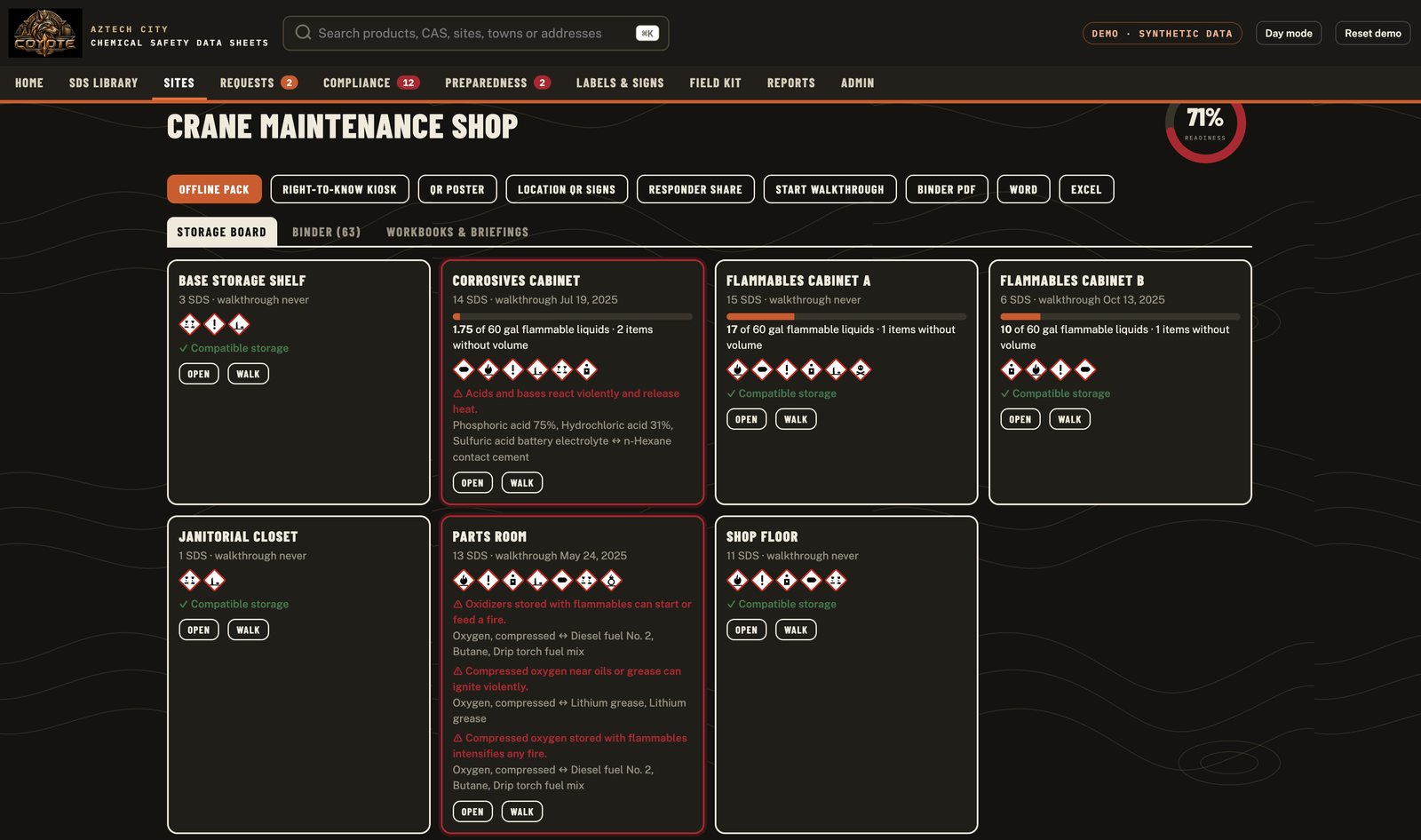The height and width of the screenshot is (840, 1421).
Task: Click the Flammables Cabinet A capacity bar
Action: tap(846, 316)
